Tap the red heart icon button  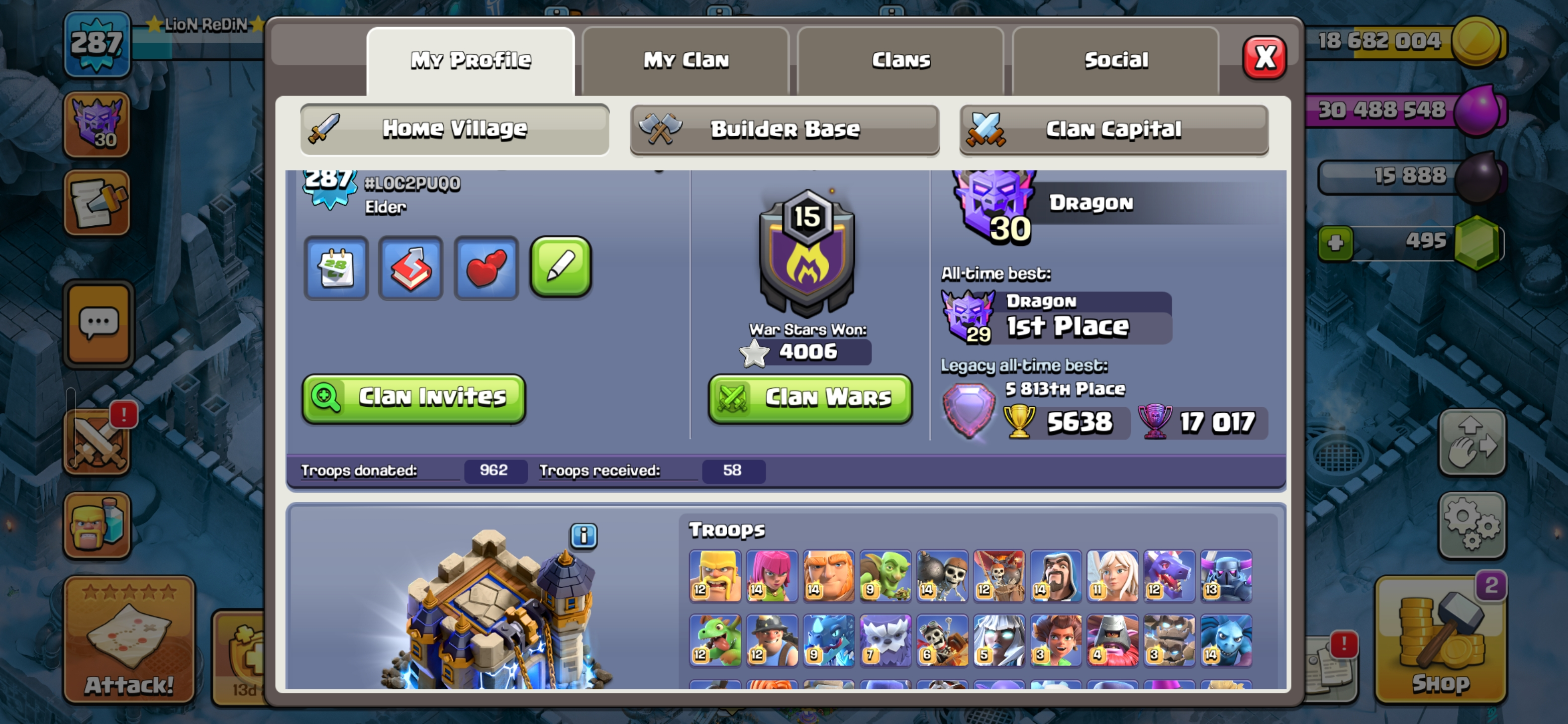point(486,268)
